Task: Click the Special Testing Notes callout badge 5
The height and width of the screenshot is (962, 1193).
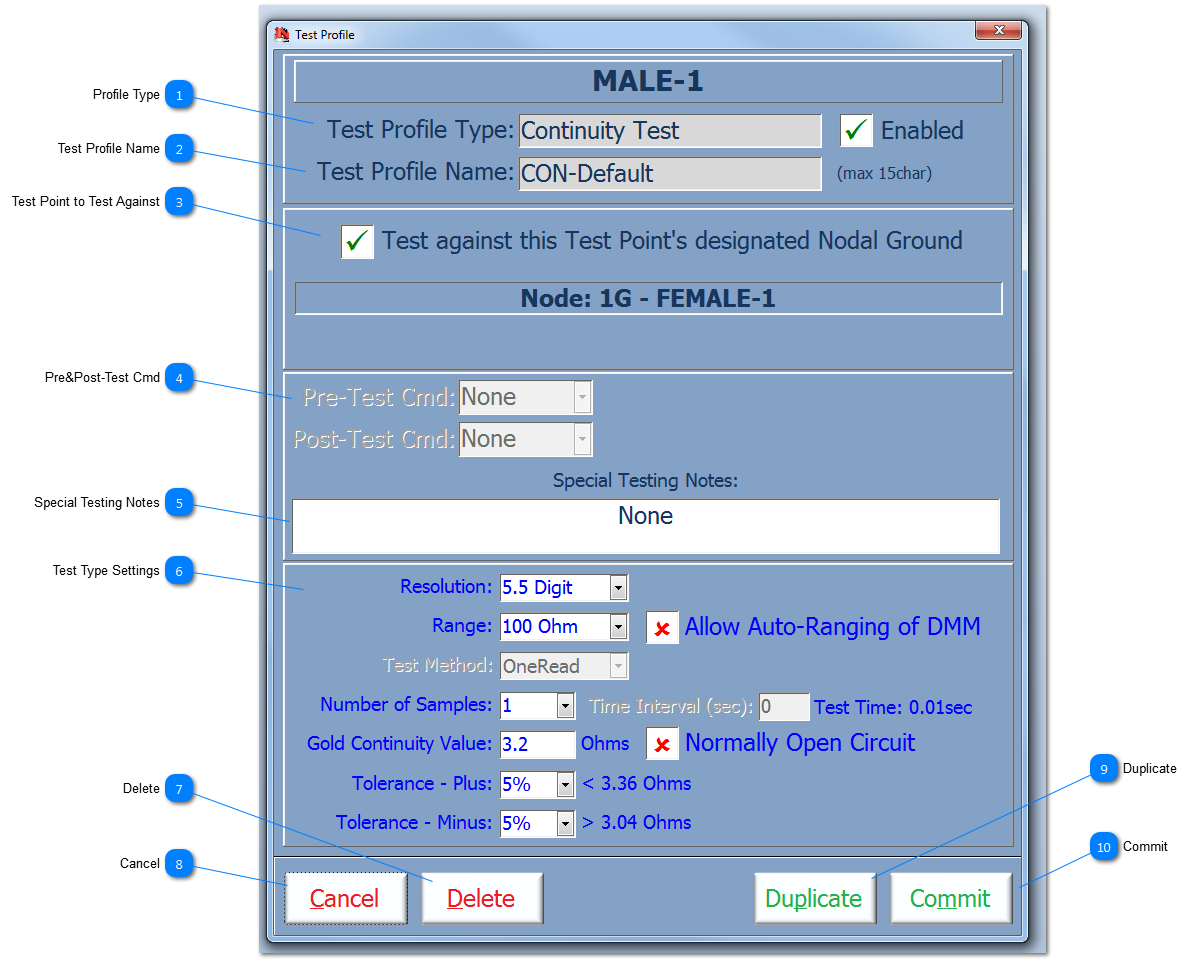Action: point(179,503)
